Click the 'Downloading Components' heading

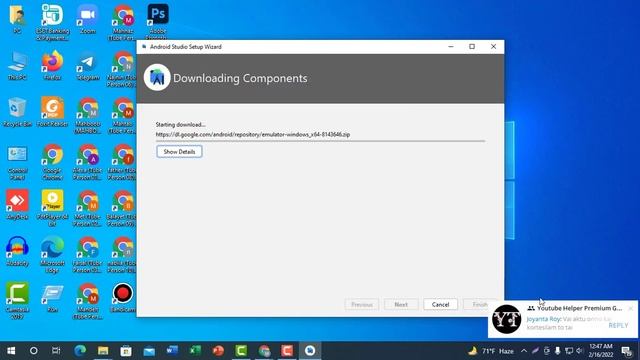point(240,78)
